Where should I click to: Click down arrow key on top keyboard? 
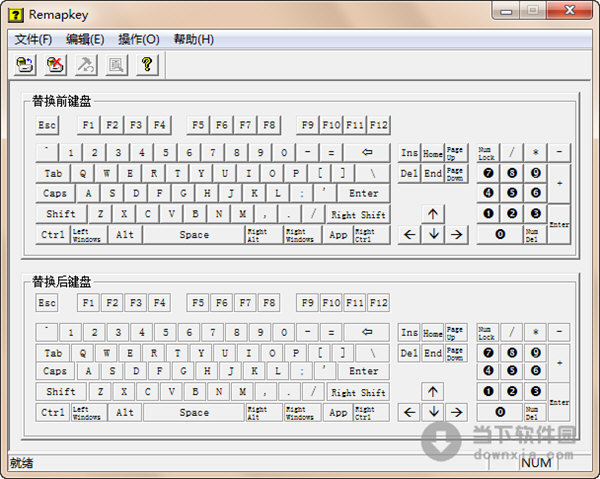pyautogui.click(x=433, y=235)
